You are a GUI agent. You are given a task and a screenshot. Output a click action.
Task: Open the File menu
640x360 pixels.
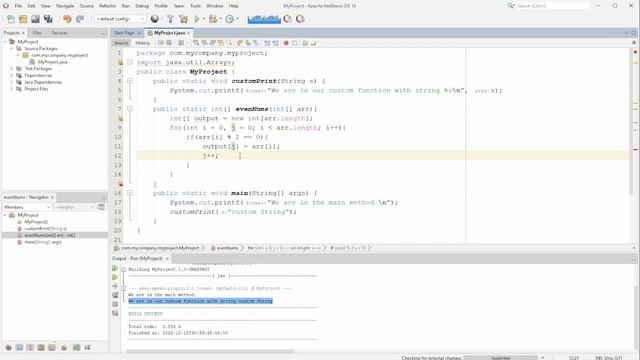pyautogui.click(x=18, y=6)
